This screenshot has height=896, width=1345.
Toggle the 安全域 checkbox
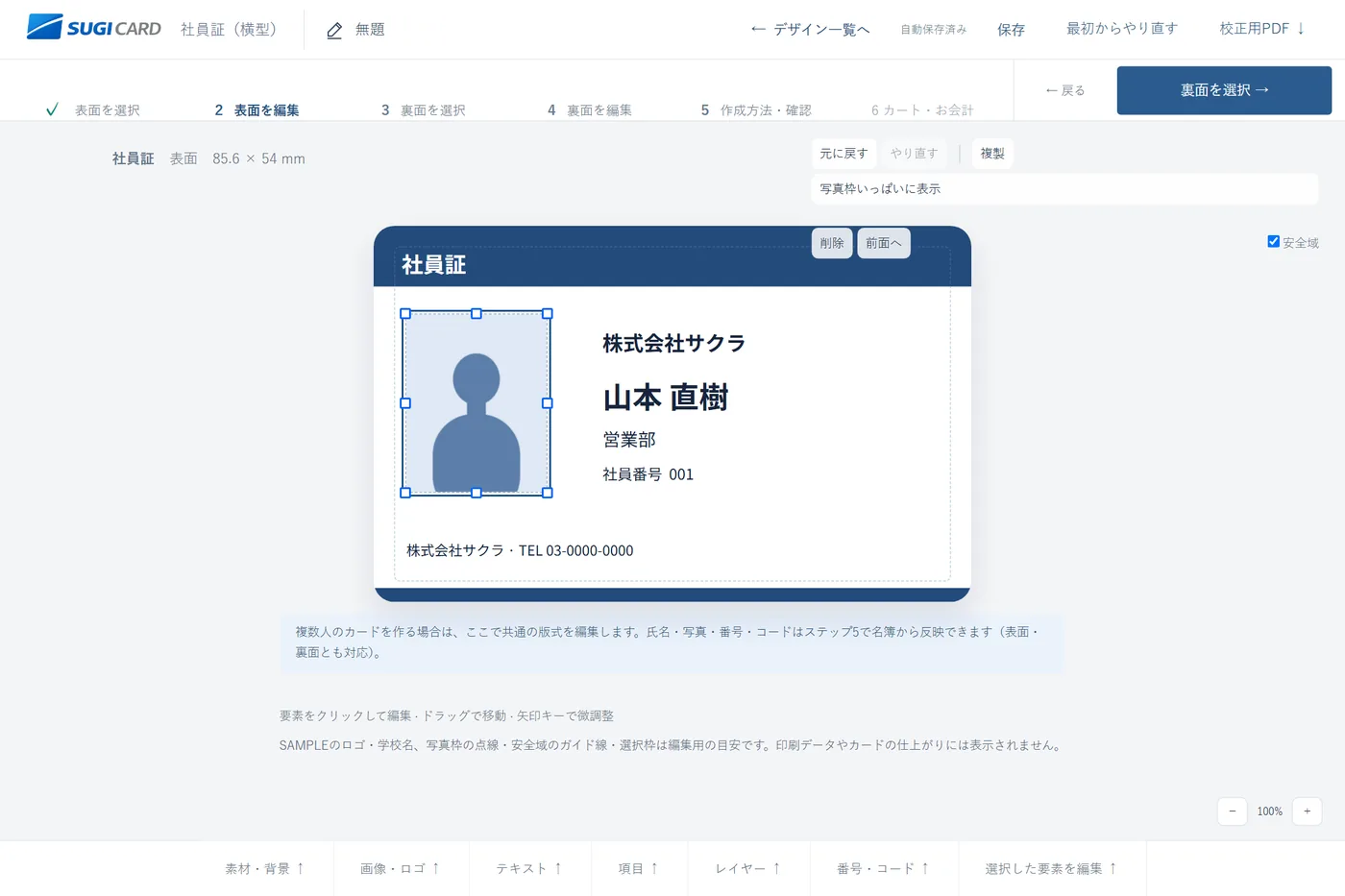(1273, 242)
